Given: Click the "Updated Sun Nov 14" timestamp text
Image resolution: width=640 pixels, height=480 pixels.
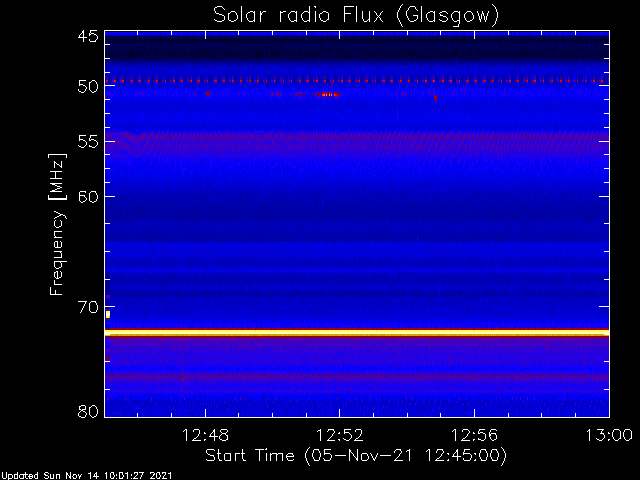Looking at the screenshot, I should click(x=87, y=476).
